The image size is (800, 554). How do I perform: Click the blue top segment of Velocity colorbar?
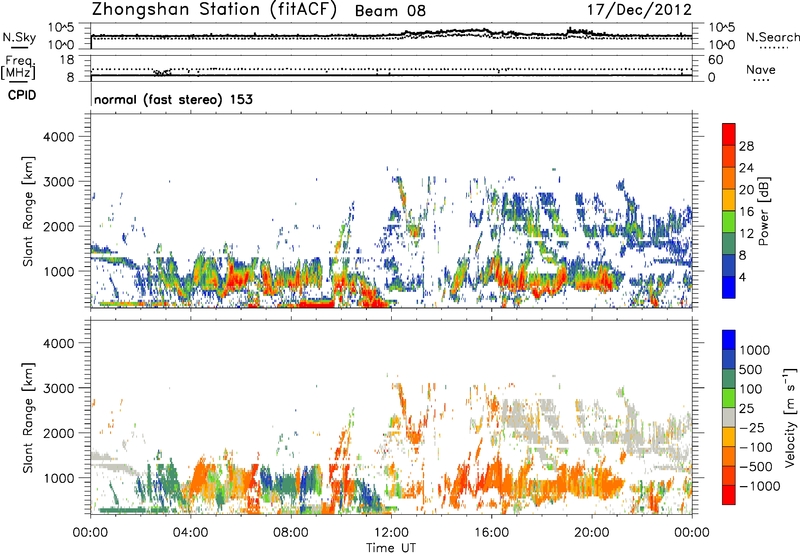tap(729, 340)
